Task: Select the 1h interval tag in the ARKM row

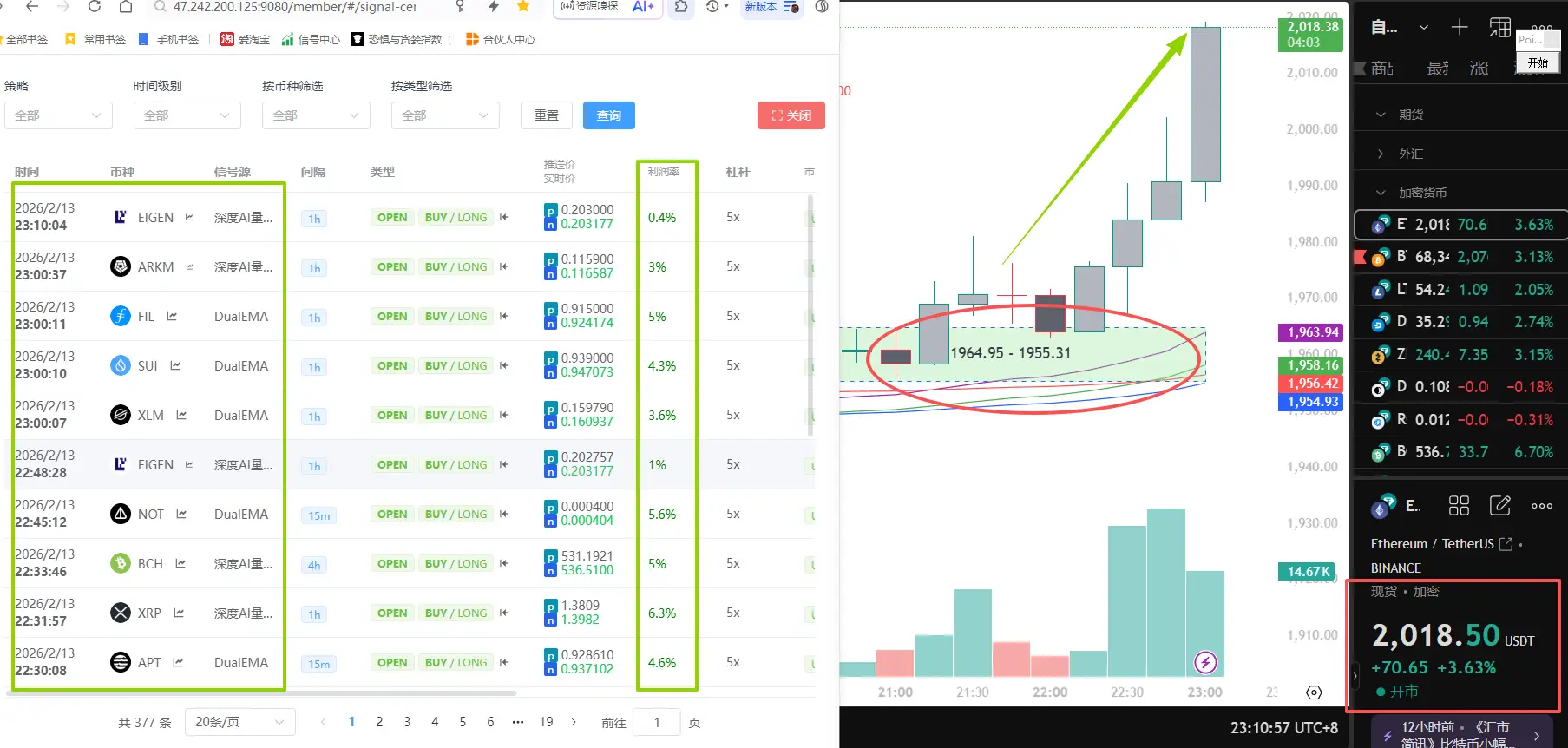Action: [x=314, y=268]
